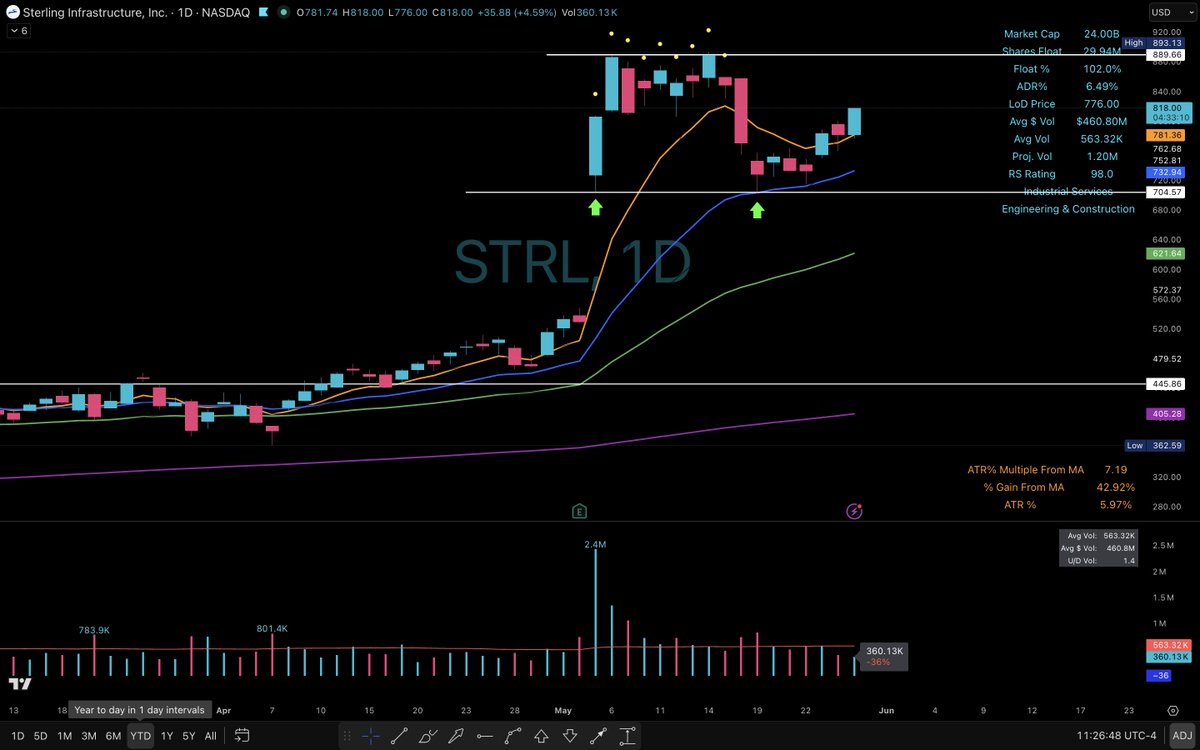Select the crosshair cursor tool
This screenshot has width=1200, height=750.
[x=370, y=736]
